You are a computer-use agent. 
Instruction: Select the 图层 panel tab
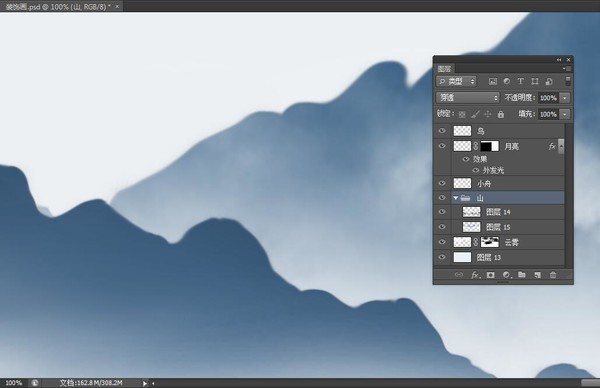pos(444,69)
